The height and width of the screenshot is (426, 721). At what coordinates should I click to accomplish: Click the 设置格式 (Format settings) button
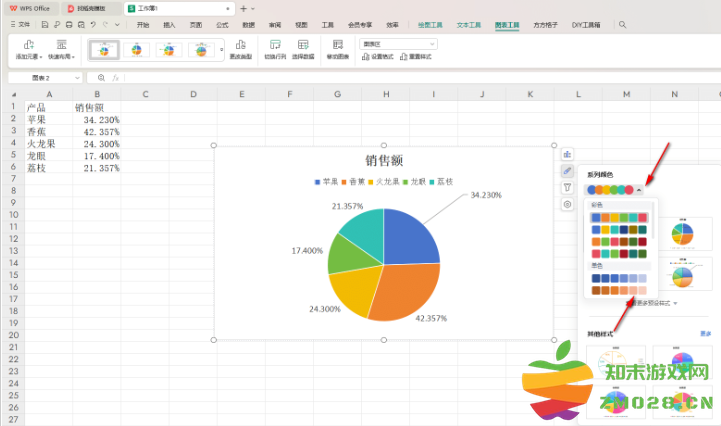(380, 57)
